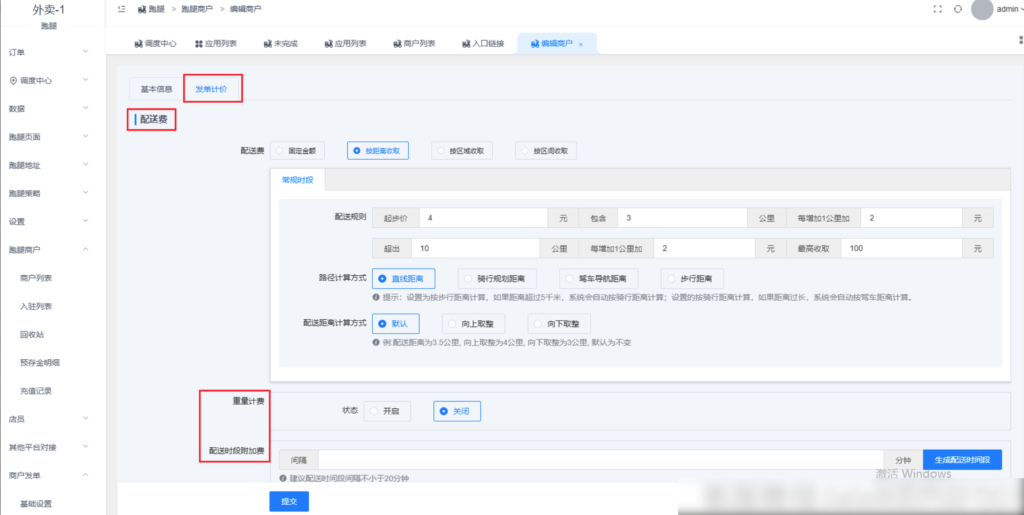Collapse the sidebar via the menu fold icon
Viewport: 1024px width, 515px height.
pos(121,9)
